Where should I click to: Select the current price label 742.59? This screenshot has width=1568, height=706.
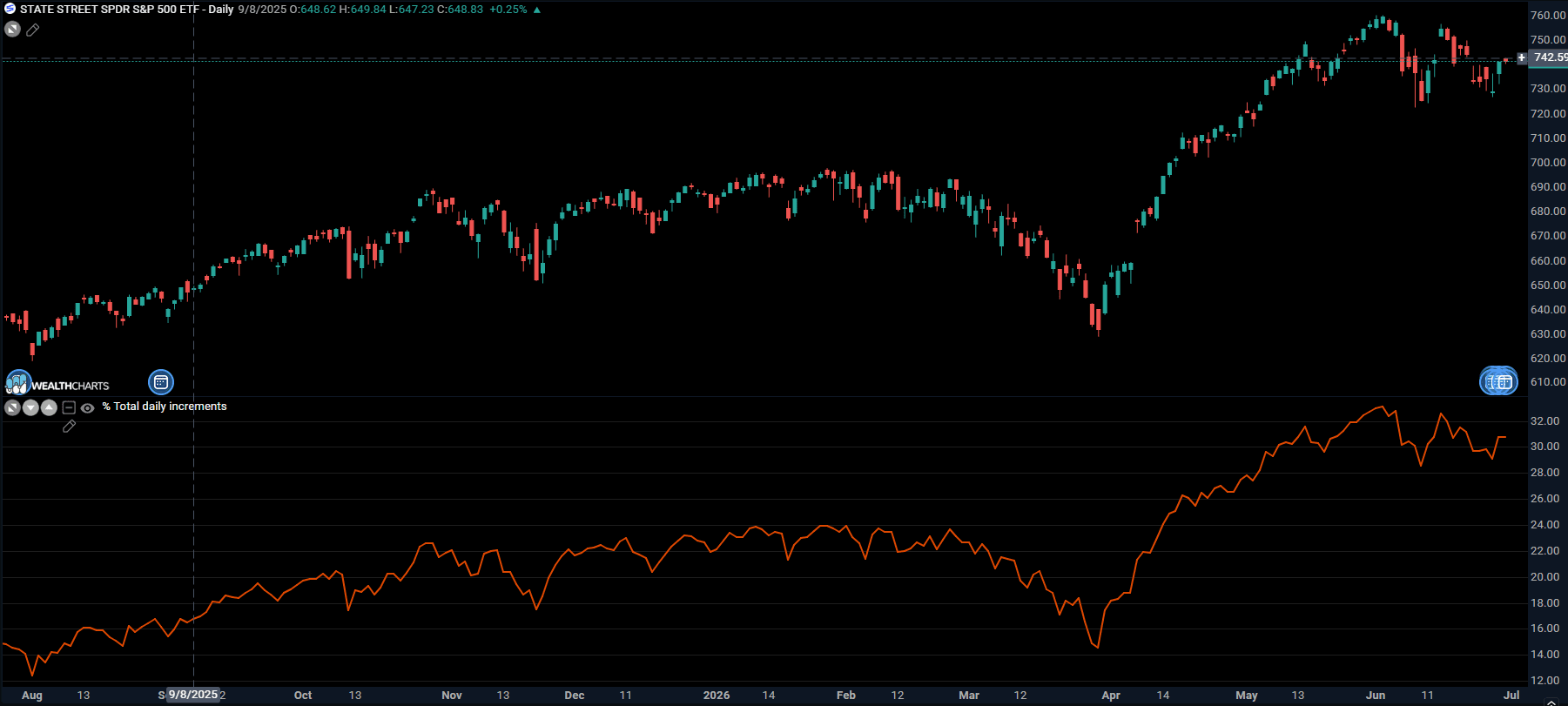click(1549, 57)
